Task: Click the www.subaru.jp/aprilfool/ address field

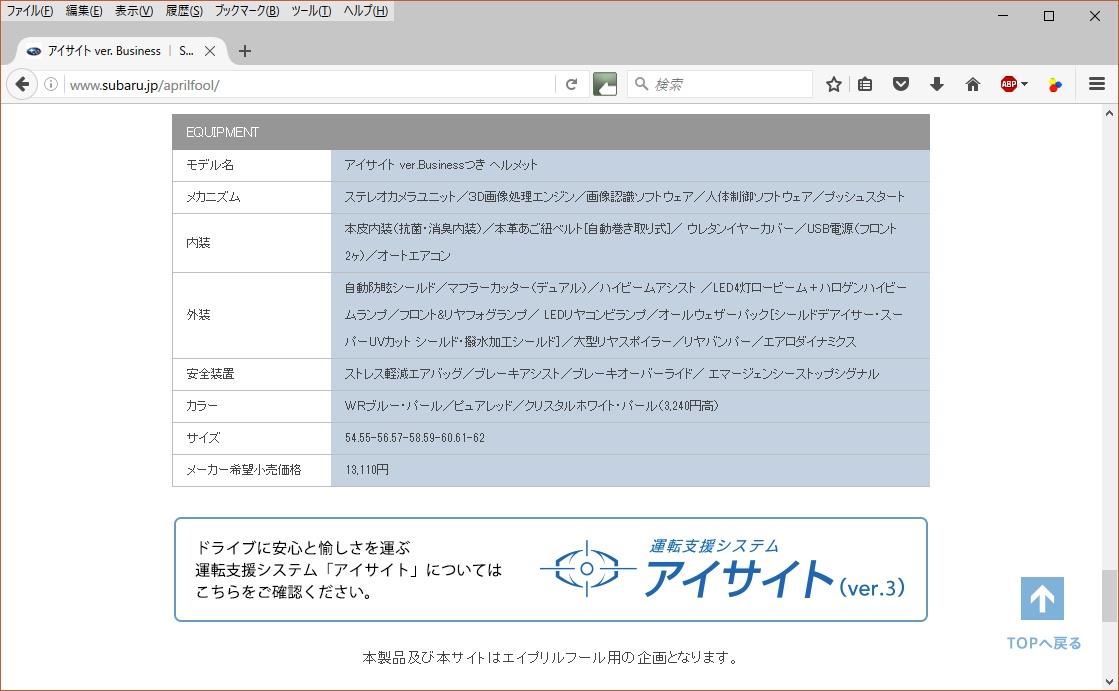Action: (x=310, y=84)
